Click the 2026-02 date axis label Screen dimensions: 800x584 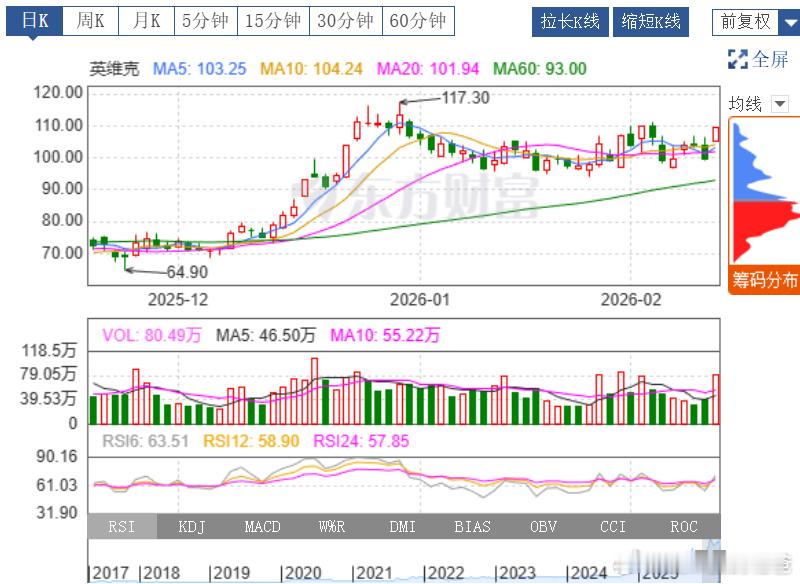[631, 299]
